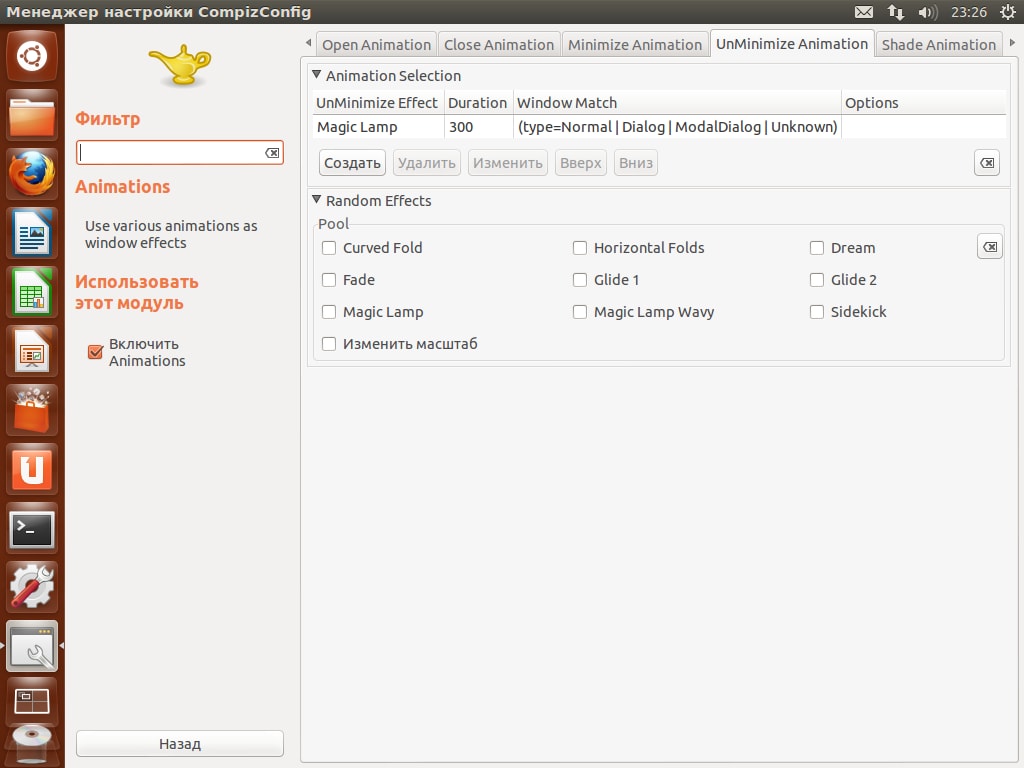
Task: Switch to the Shade Animation tab
Action: [938, 44]
